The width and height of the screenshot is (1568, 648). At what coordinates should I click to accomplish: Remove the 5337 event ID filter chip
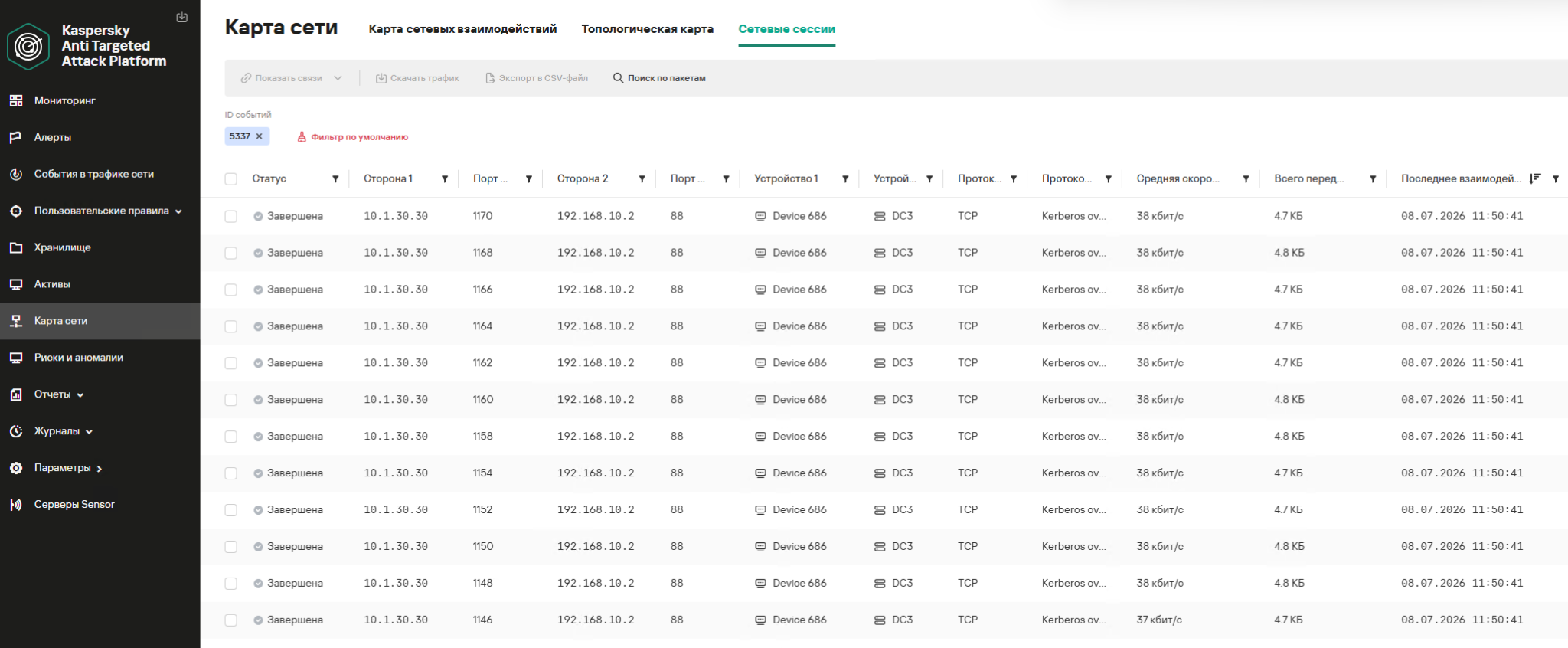tap(259, 136)
